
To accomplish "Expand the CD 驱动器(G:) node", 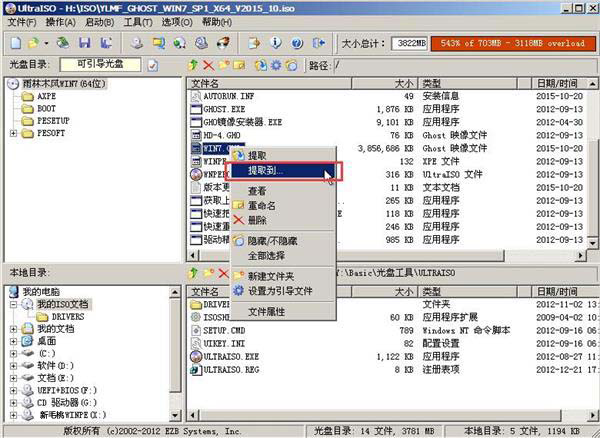I will tap(13, 403).
